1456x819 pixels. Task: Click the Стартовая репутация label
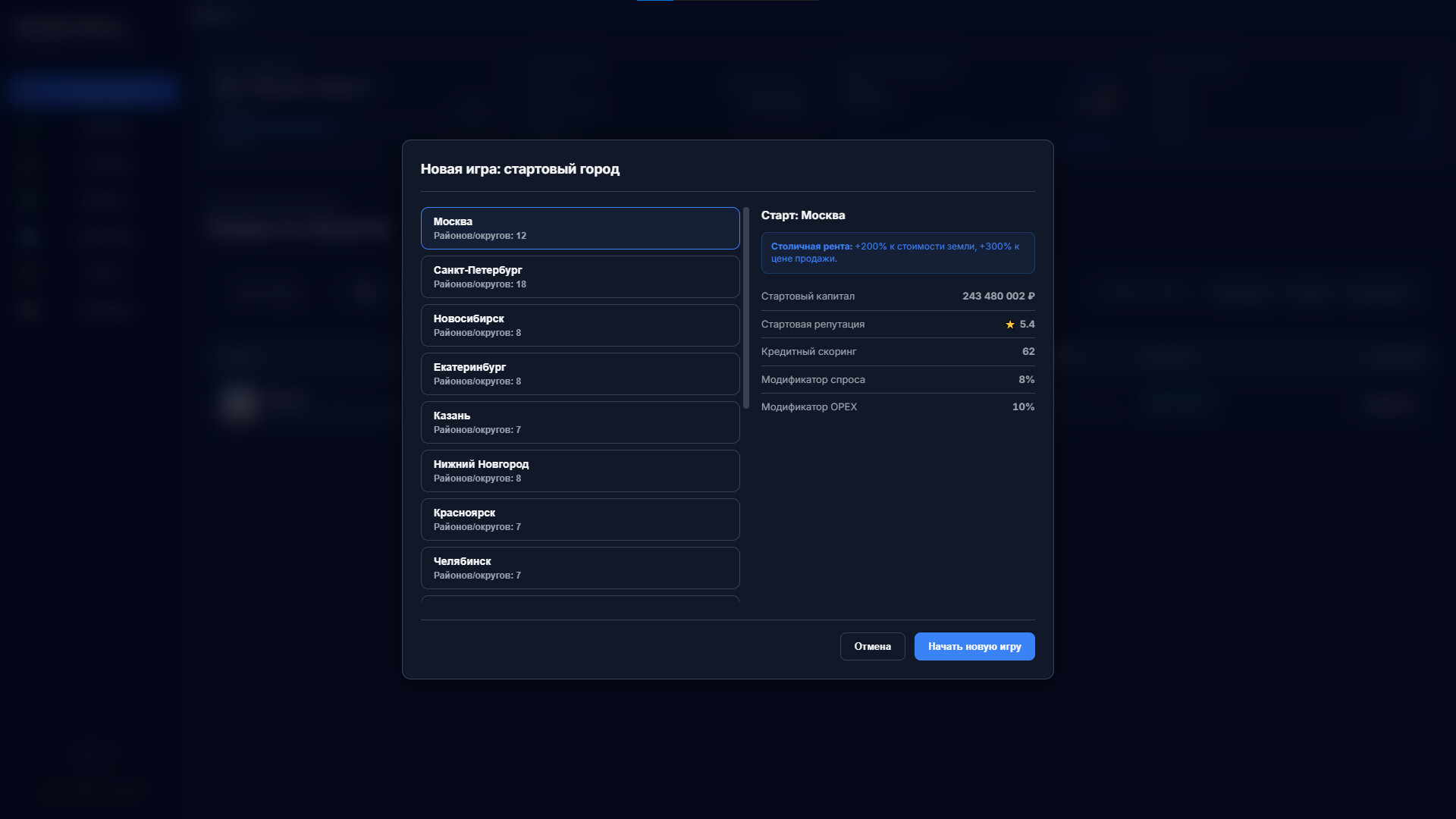click(x=813, y=325)
